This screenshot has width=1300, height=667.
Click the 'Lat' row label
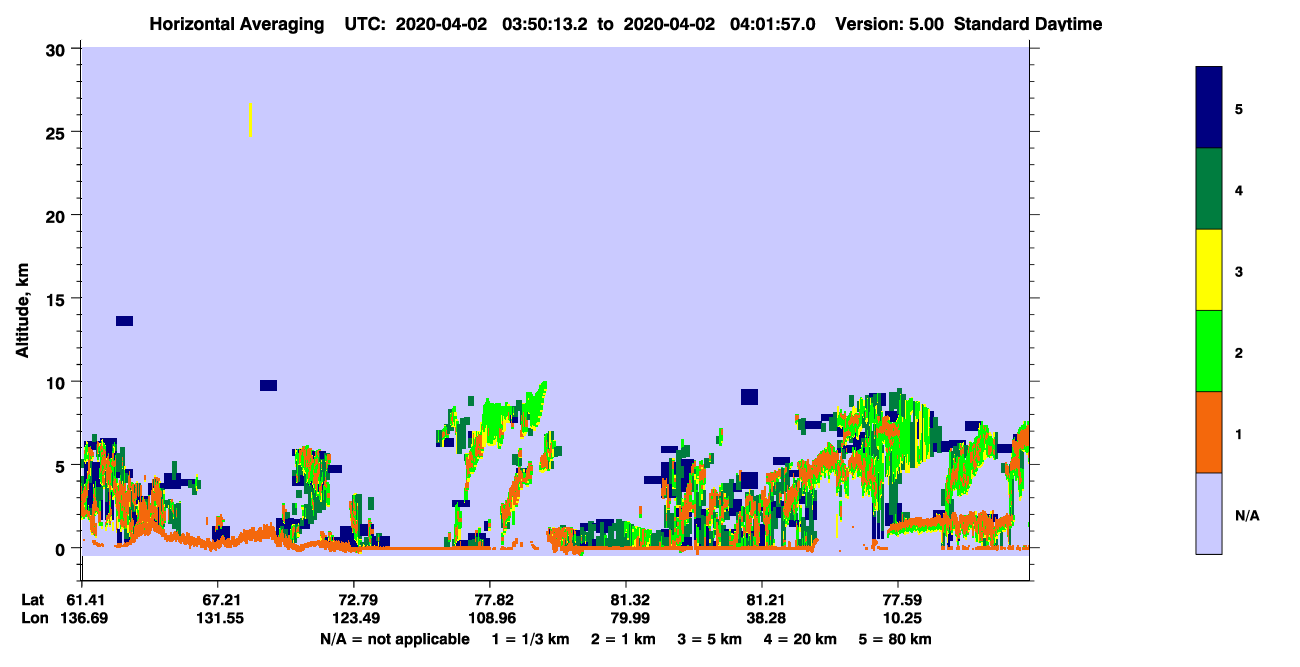[33, 600]
